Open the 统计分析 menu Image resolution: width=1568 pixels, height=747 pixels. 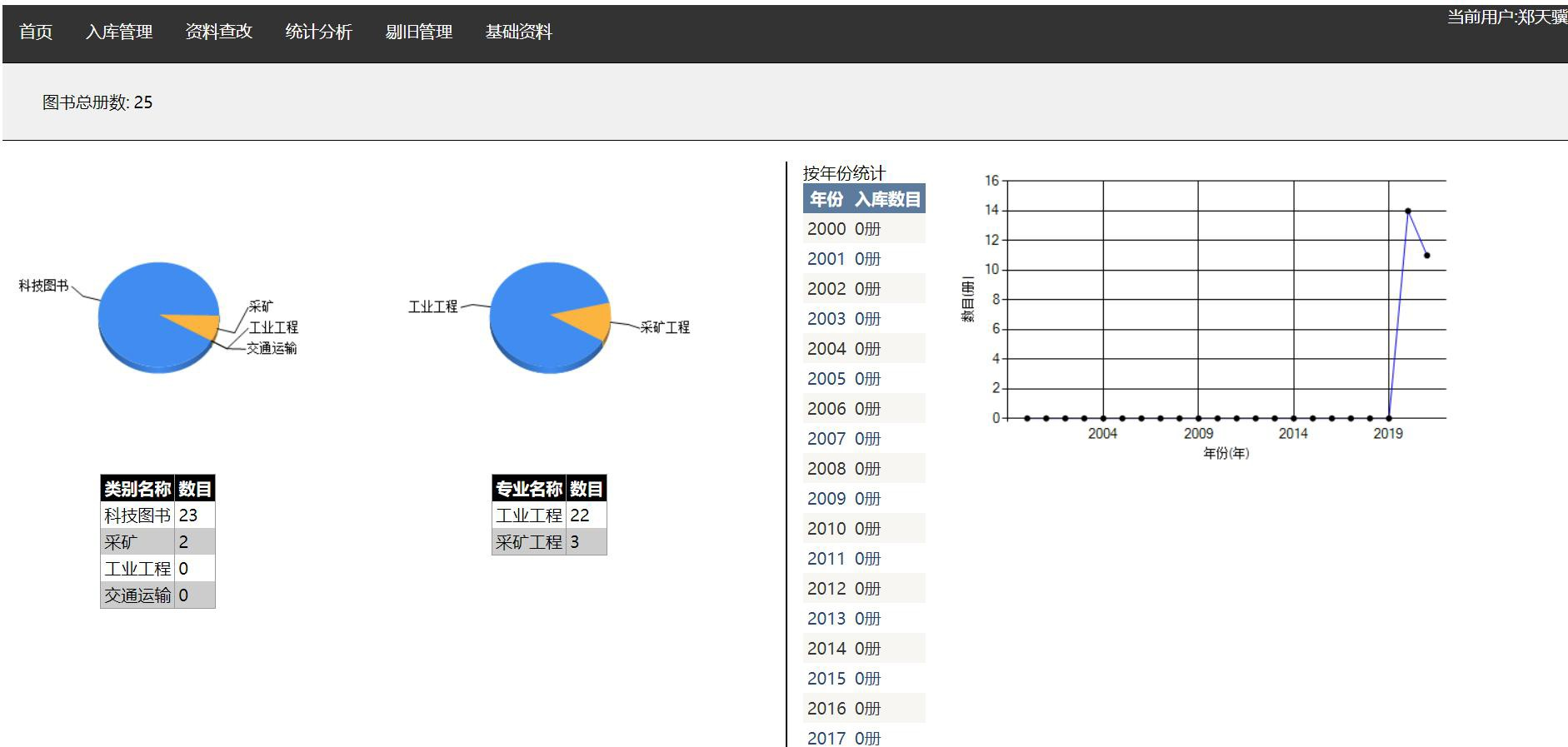(319, 32)
